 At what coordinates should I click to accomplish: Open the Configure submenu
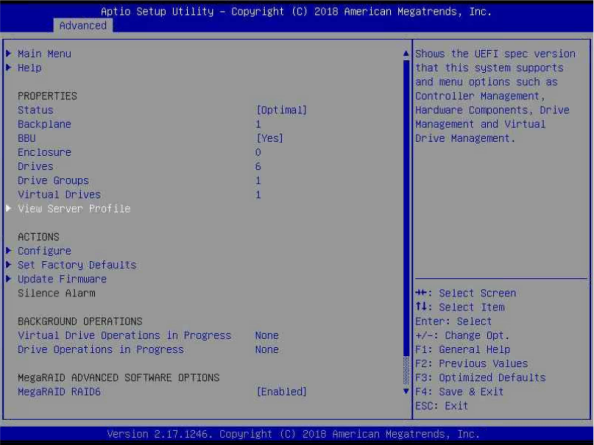pyautogui.click(x=44, y=251)
